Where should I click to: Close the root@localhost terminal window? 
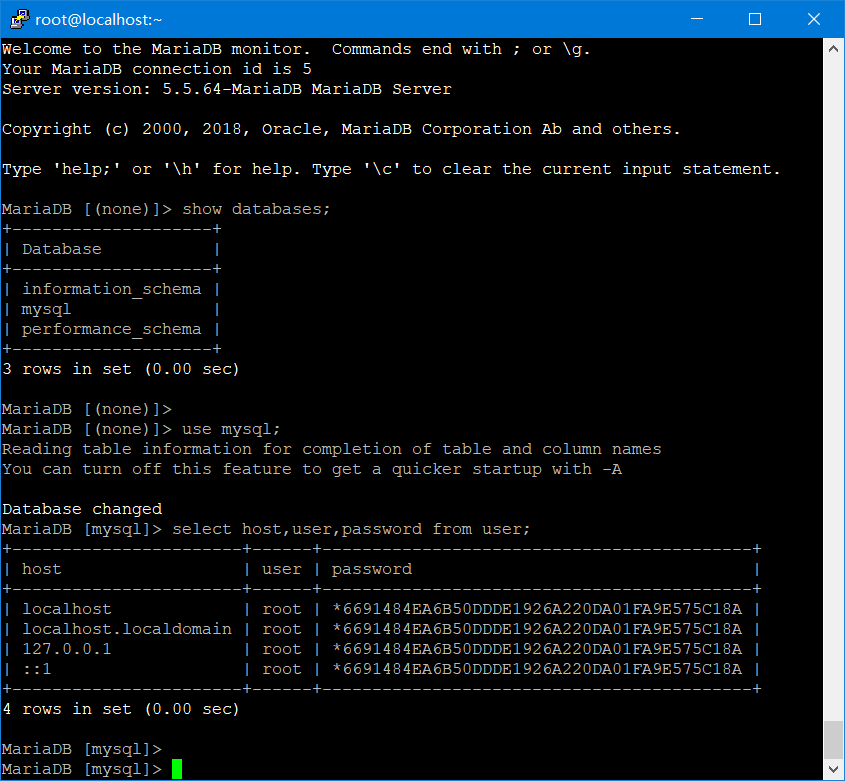pyautogui.click(x=814, y=19)
